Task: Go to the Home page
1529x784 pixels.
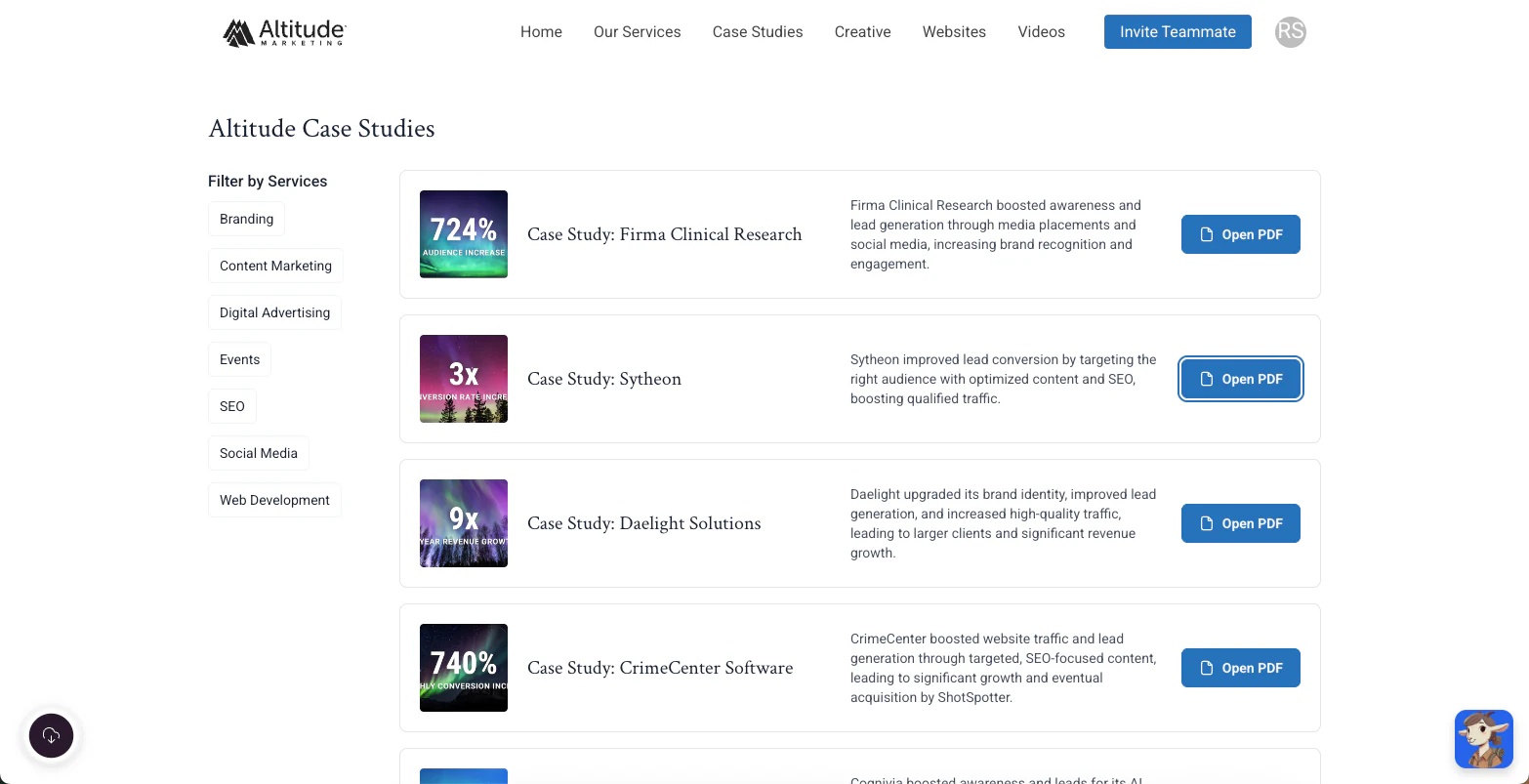Action: pos(541,32)
